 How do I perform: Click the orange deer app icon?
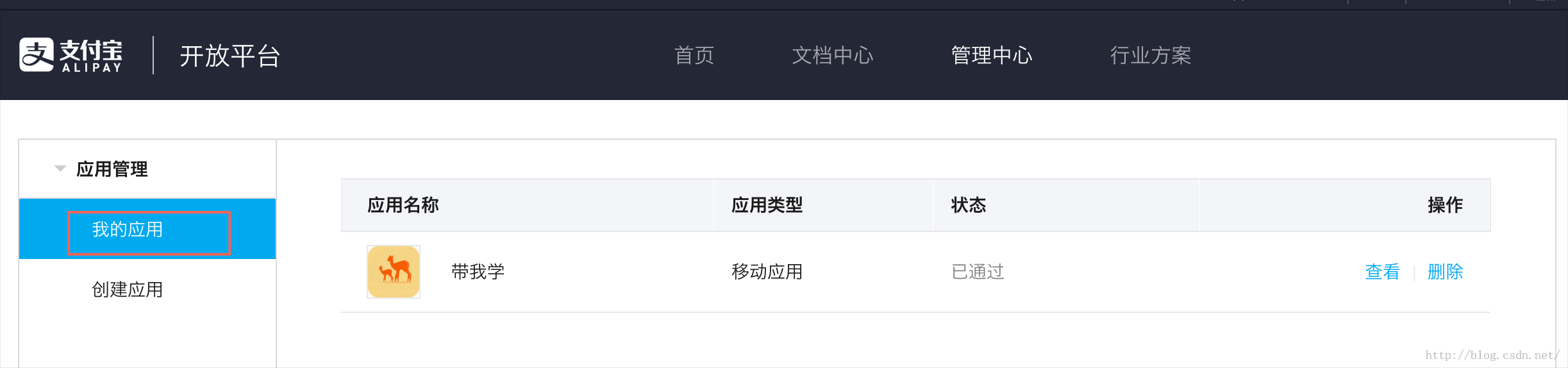(x=394, y=272)
